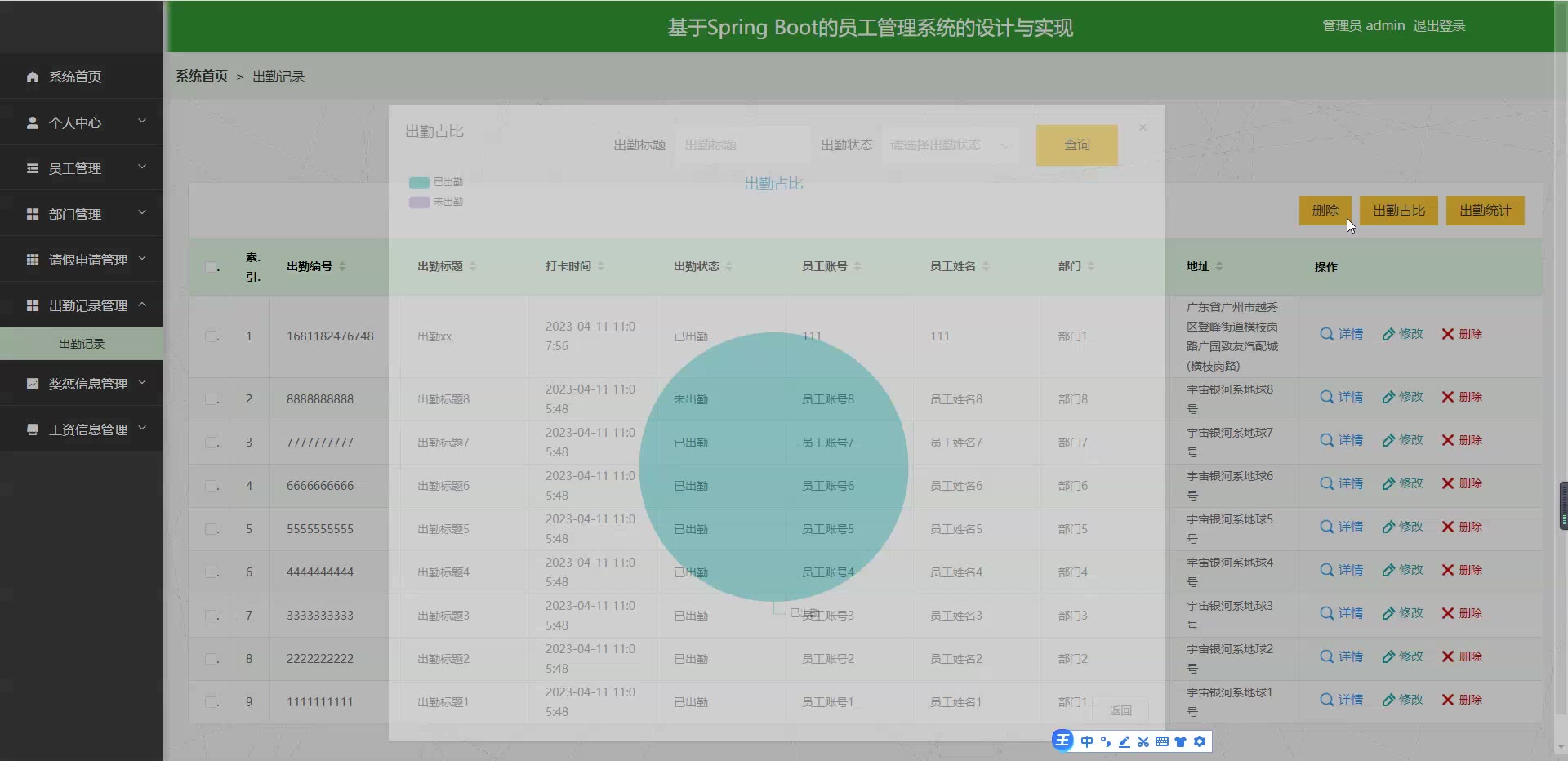1568x761 pixels.
Task: Open the shirt skin icon on IME bar
Action: pyautogui.click(x=1181, y=741)
